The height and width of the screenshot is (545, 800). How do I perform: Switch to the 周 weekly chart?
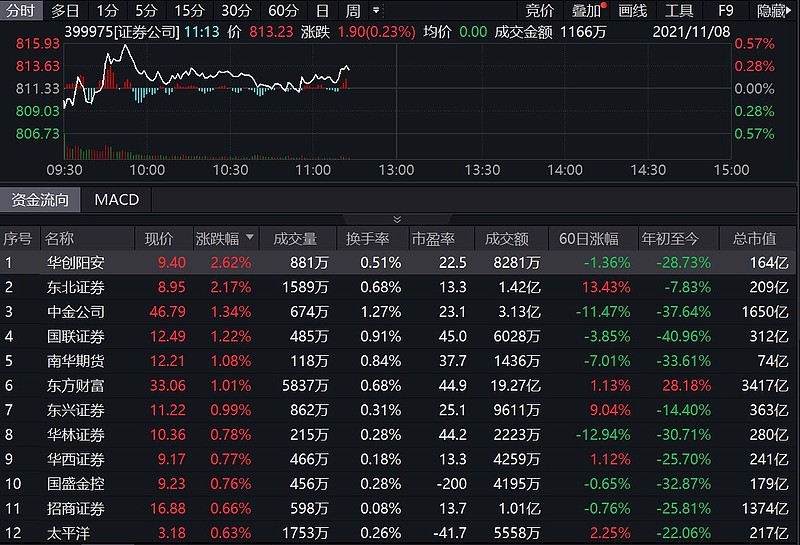pos(353,10)
